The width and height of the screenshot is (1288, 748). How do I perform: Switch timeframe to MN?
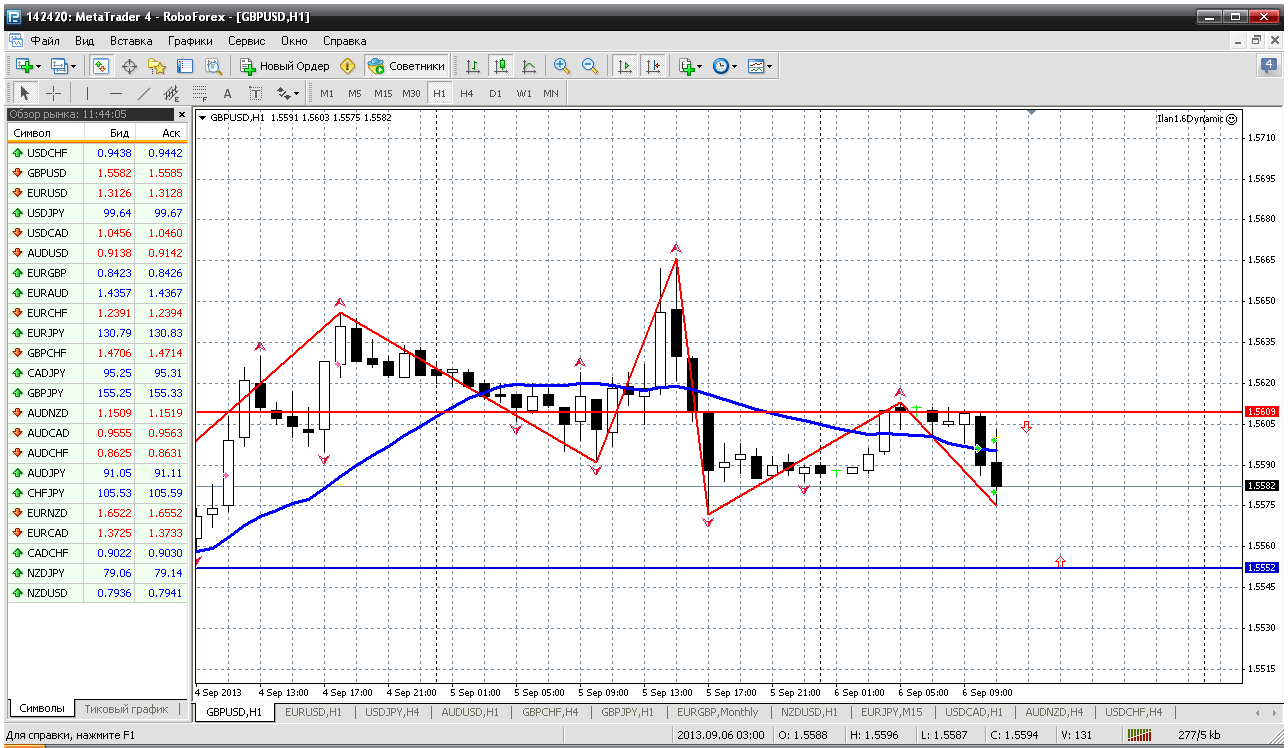pyautogui.click(x=551, y=93)
